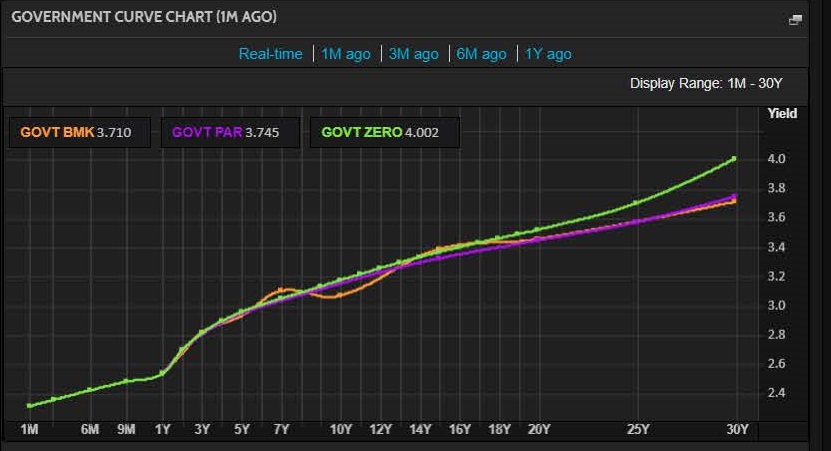Click the Yield axis label
The image size is (831, 451).
pyautogui.click(x=782, y=113)
